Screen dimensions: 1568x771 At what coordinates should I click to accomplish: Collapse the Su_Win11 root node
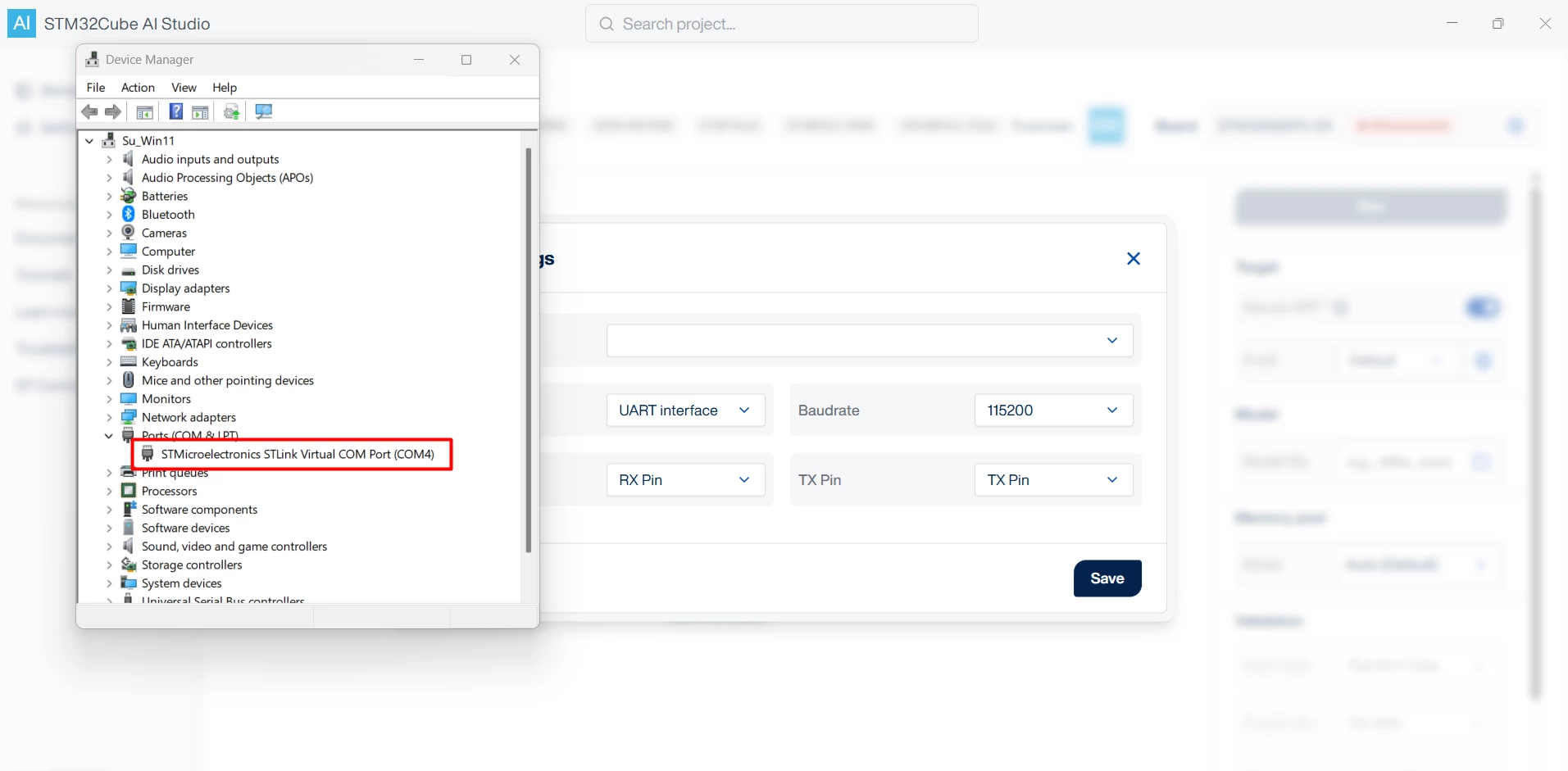tap(89, 141)
